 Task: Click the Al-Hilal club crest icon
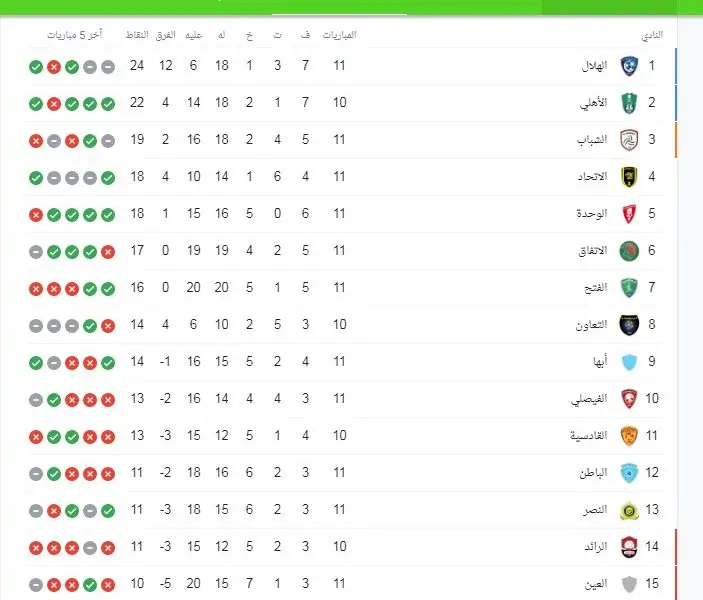(x=629, y=66)
